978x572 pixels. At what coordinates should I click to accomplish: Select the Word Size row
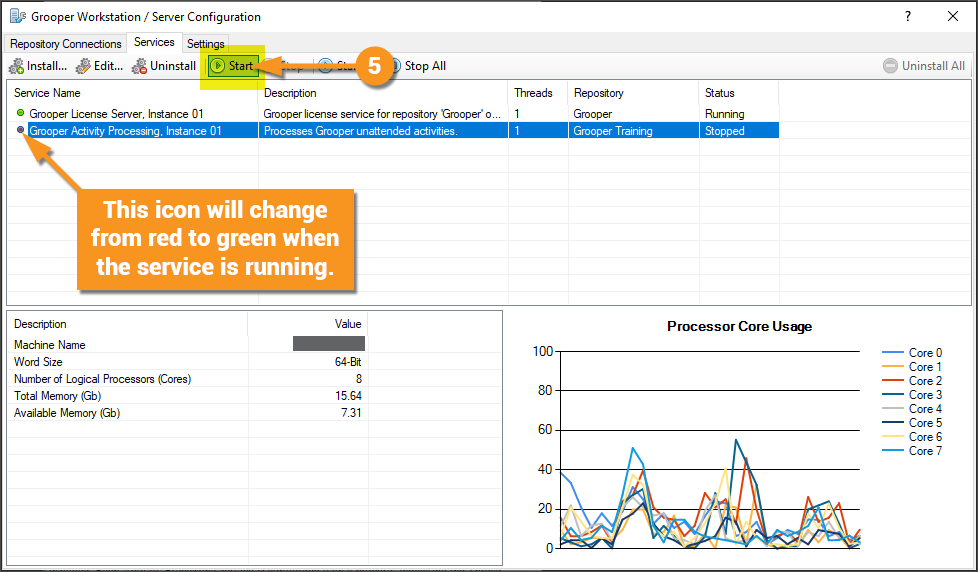tap(188, 362)
